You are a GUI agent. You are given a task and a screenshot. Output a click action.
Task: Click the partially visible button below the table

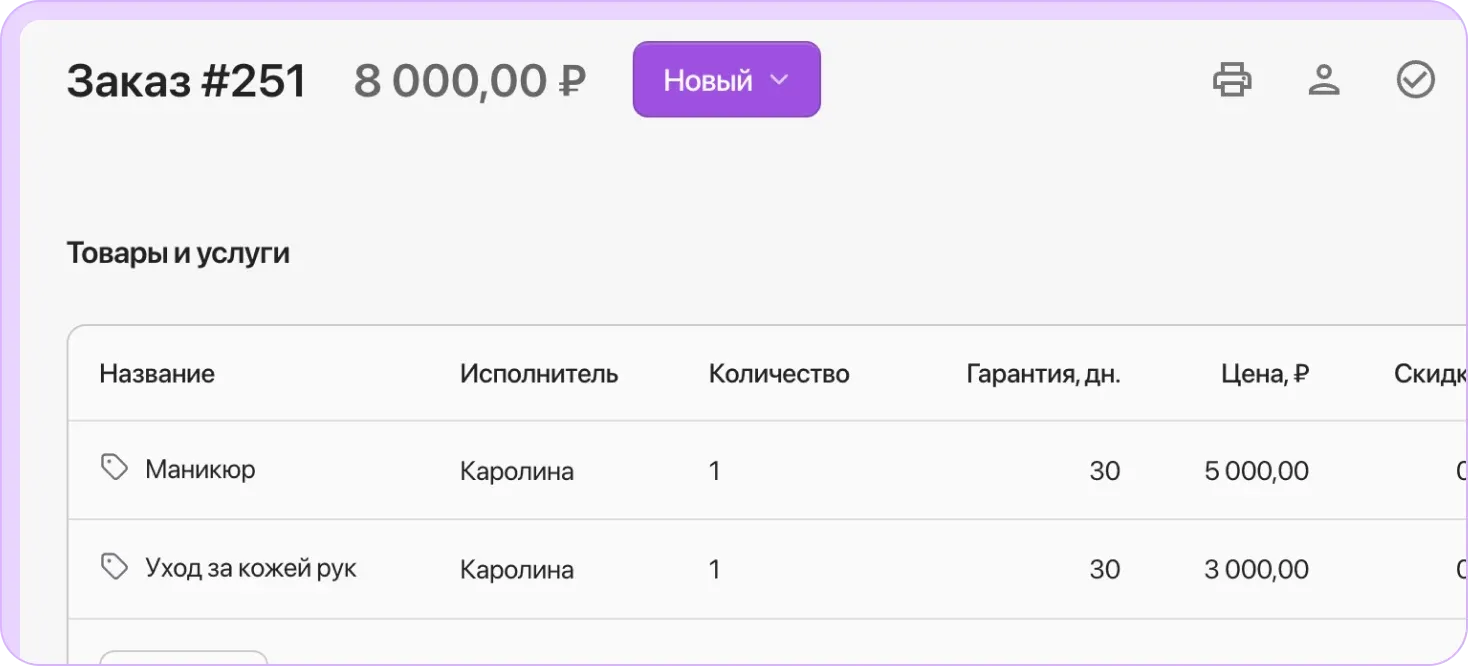(x=183, y=657)
